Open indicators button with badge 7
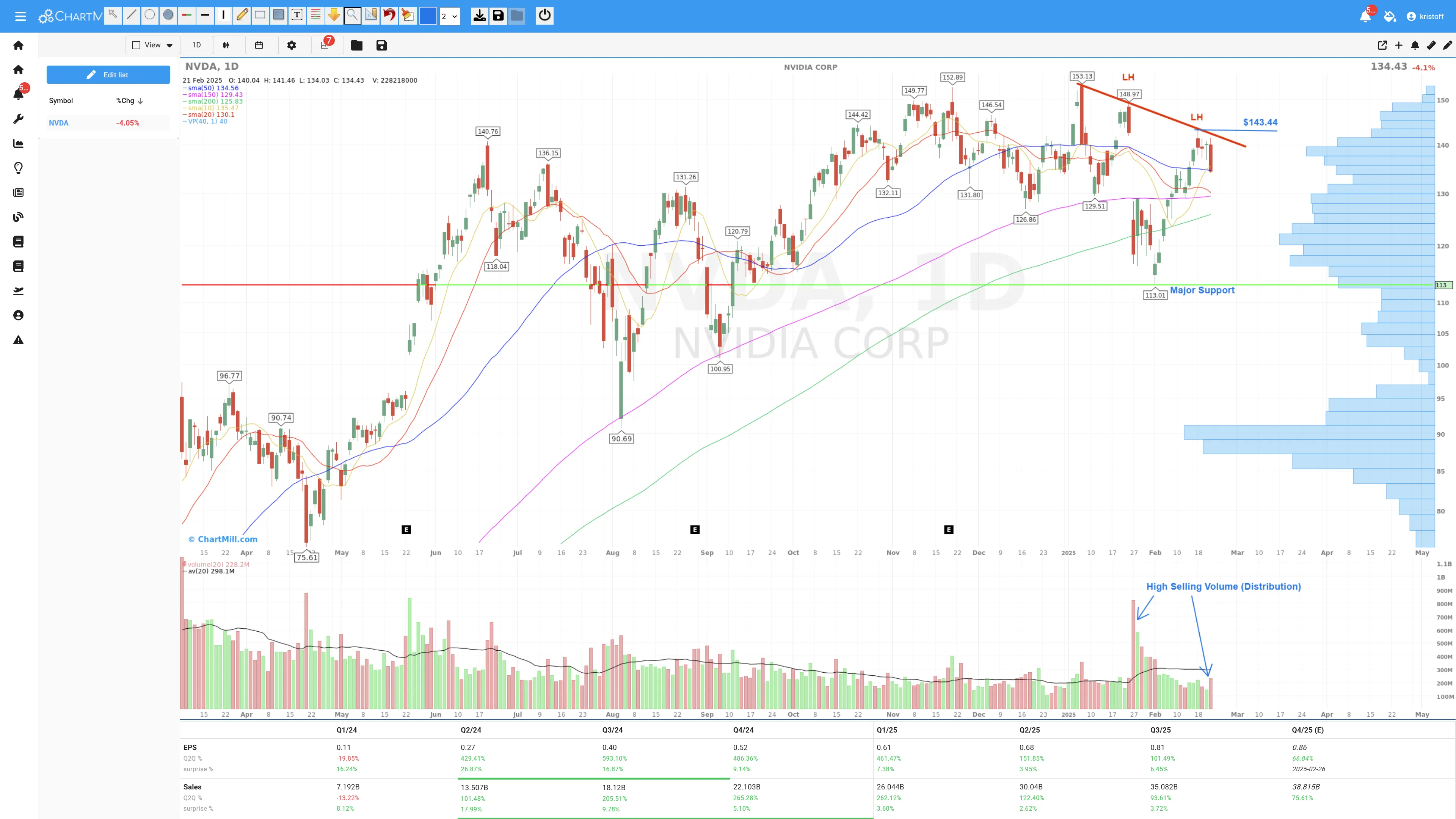Image resolution: width=1456 pixels, height=819 pixels. pyautogui.click(x=325, y=45)
